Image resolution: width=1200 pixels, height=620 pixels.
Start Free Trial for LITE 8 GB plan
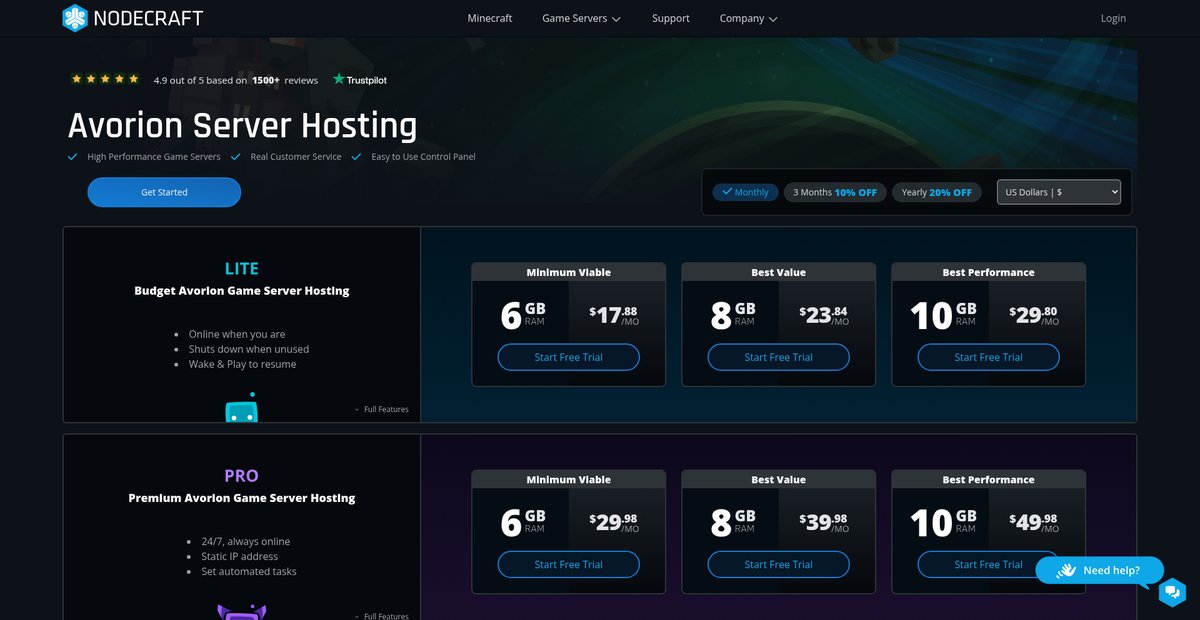pos(779,357)
